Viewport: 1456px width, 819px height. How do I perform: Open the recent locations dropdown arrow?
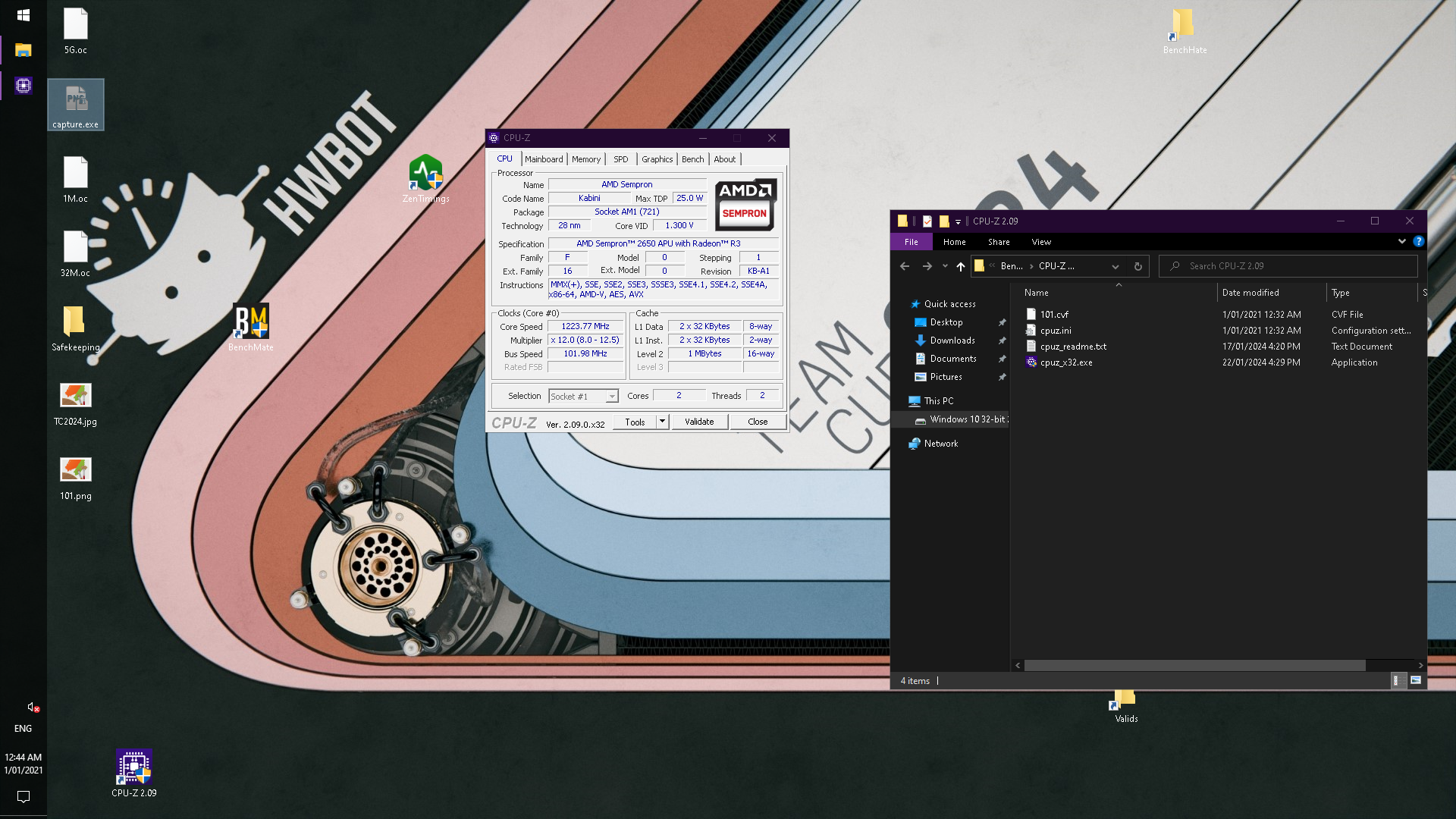click(944, 266)
